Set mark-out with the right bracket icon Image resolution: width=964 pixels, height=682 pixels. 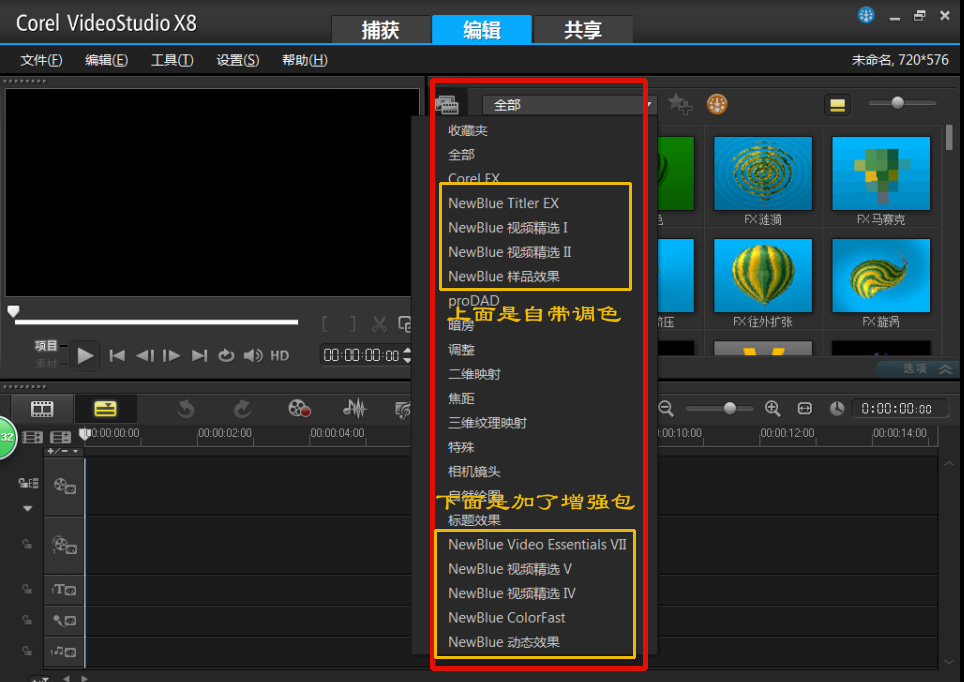[x=352, y=324]
